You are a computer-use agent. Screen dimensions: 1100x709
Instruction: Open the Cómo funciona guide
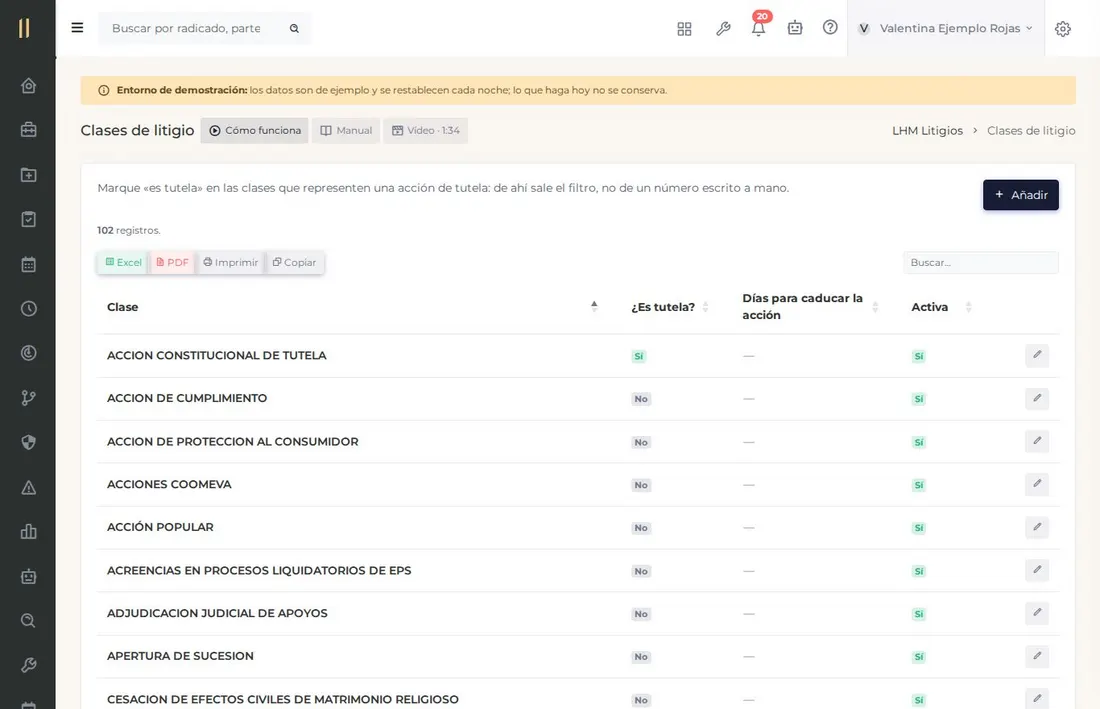pyautogui.click(x=255, y=130)
